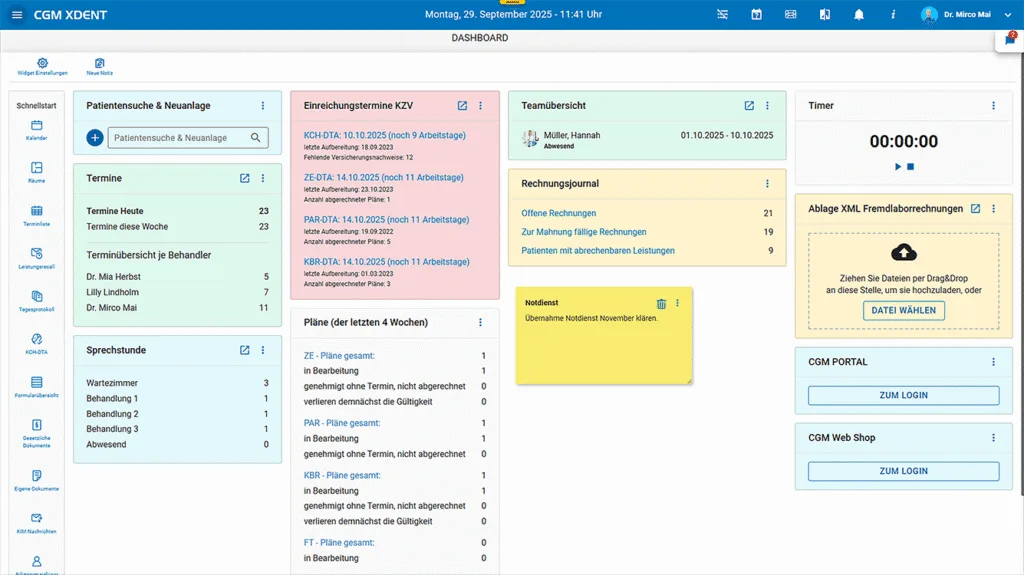
Task: Open Termine widget in new window
Action: click(x=245, y=179)
